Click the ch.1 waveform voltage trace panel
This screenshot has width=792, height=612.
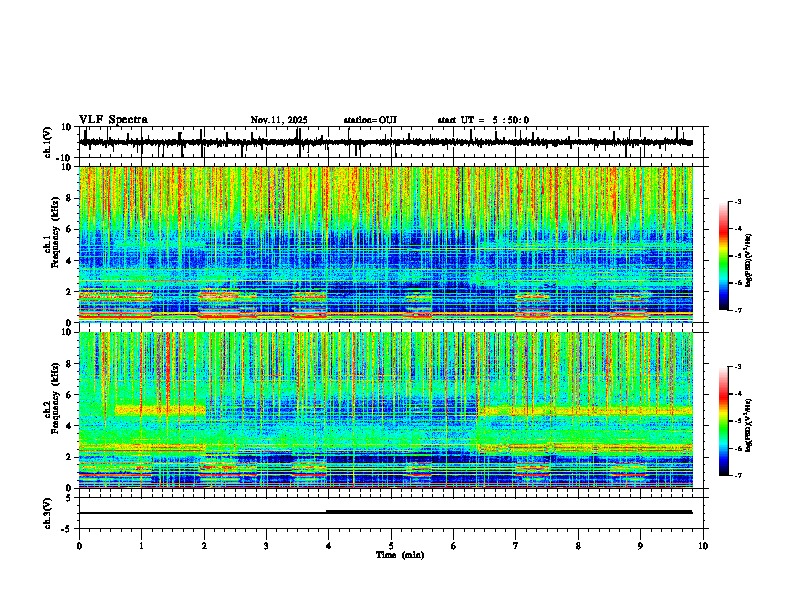(x=393, y=142)
